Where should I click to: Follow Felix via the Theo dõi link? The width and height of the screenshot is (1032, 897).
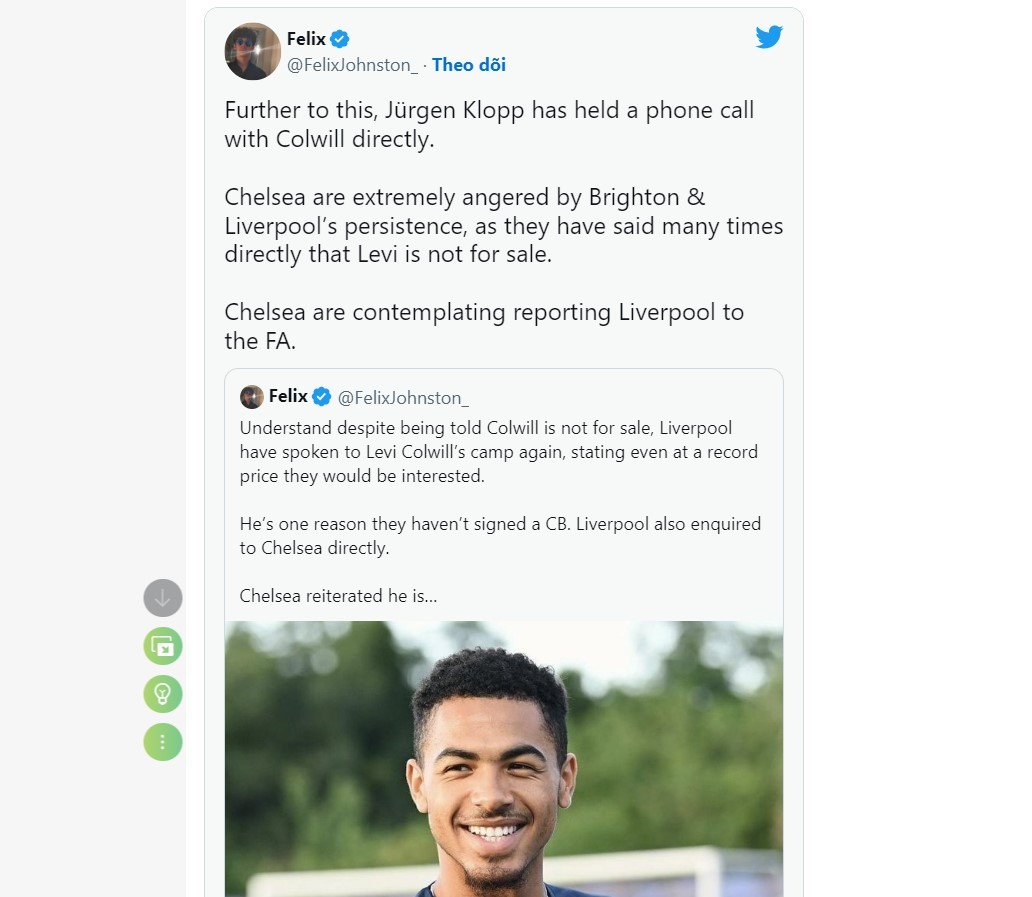coord(469,65)
